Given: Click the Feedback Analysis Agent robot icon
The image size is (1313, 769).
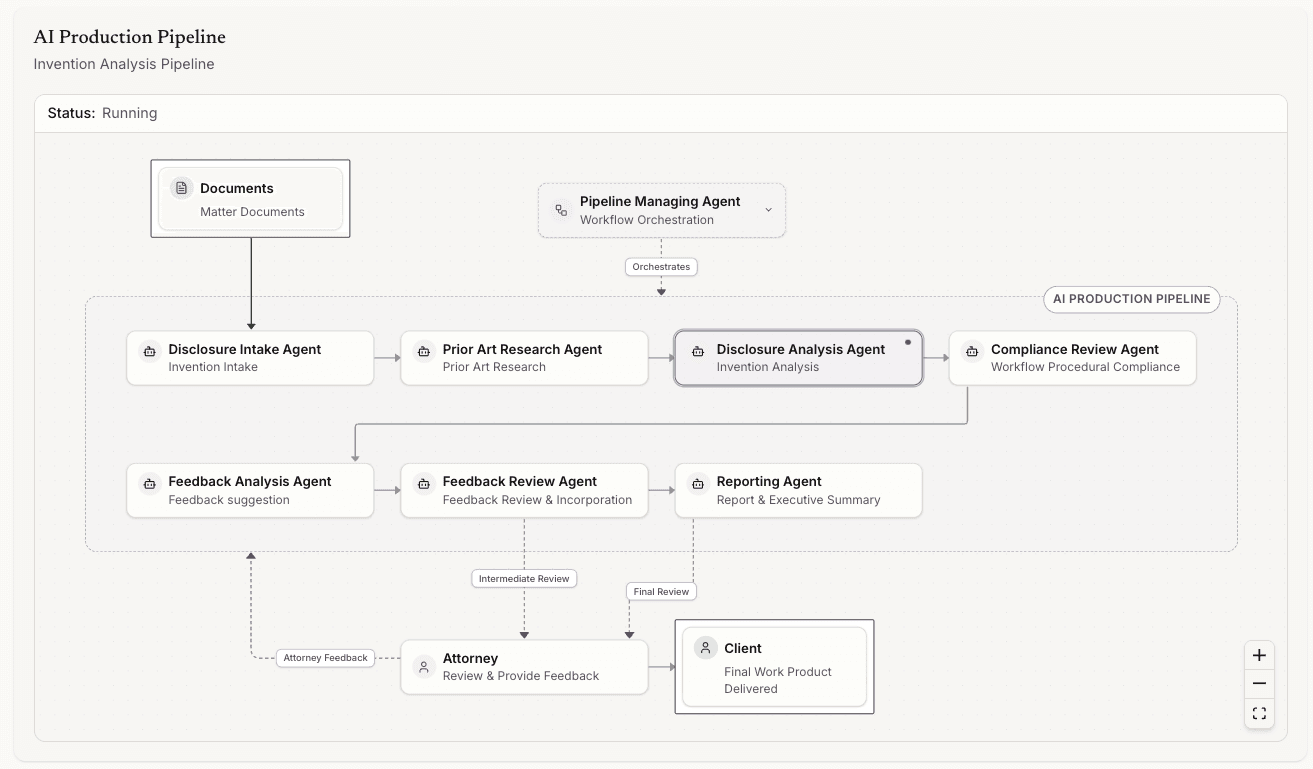Looking at the screenshot, I should pos(150,483).
